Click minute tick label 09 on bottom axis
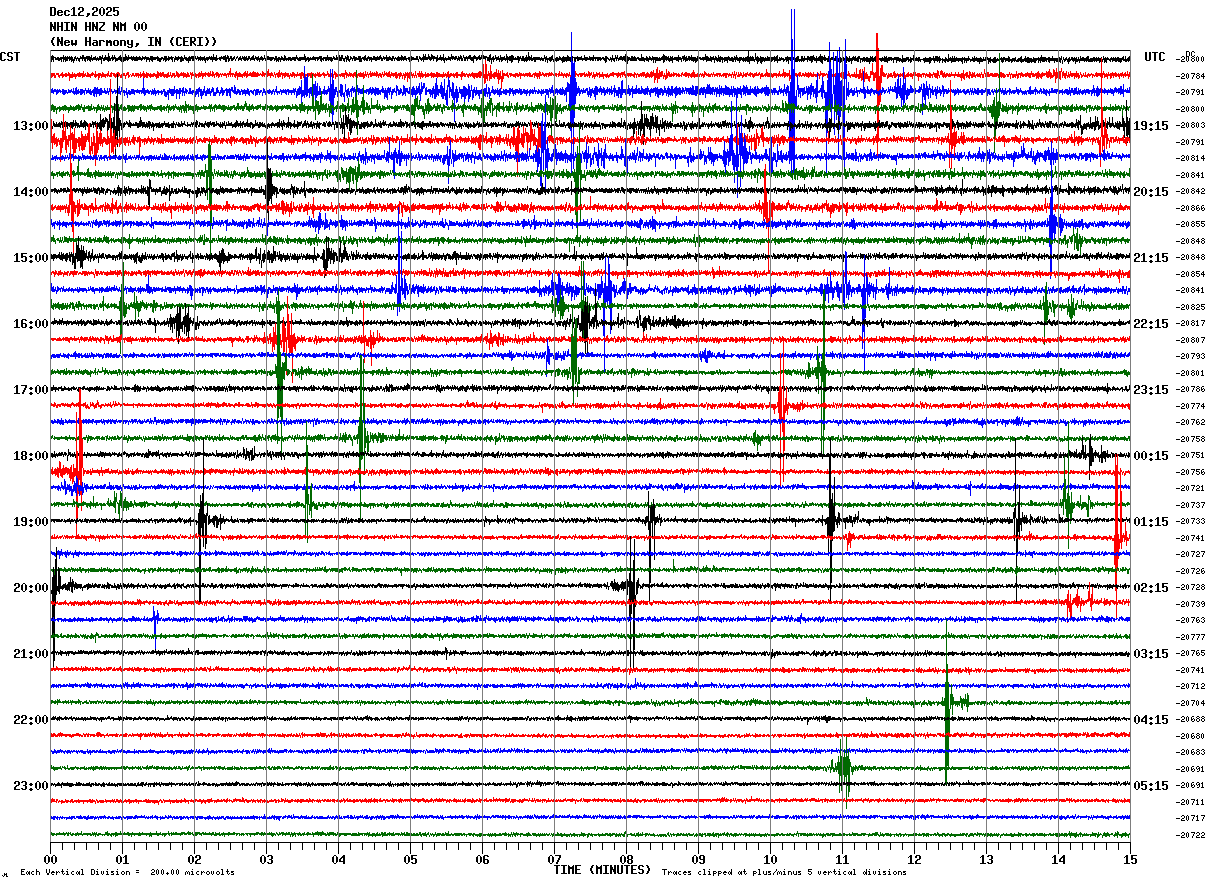1210x886 pixels. 698,859
